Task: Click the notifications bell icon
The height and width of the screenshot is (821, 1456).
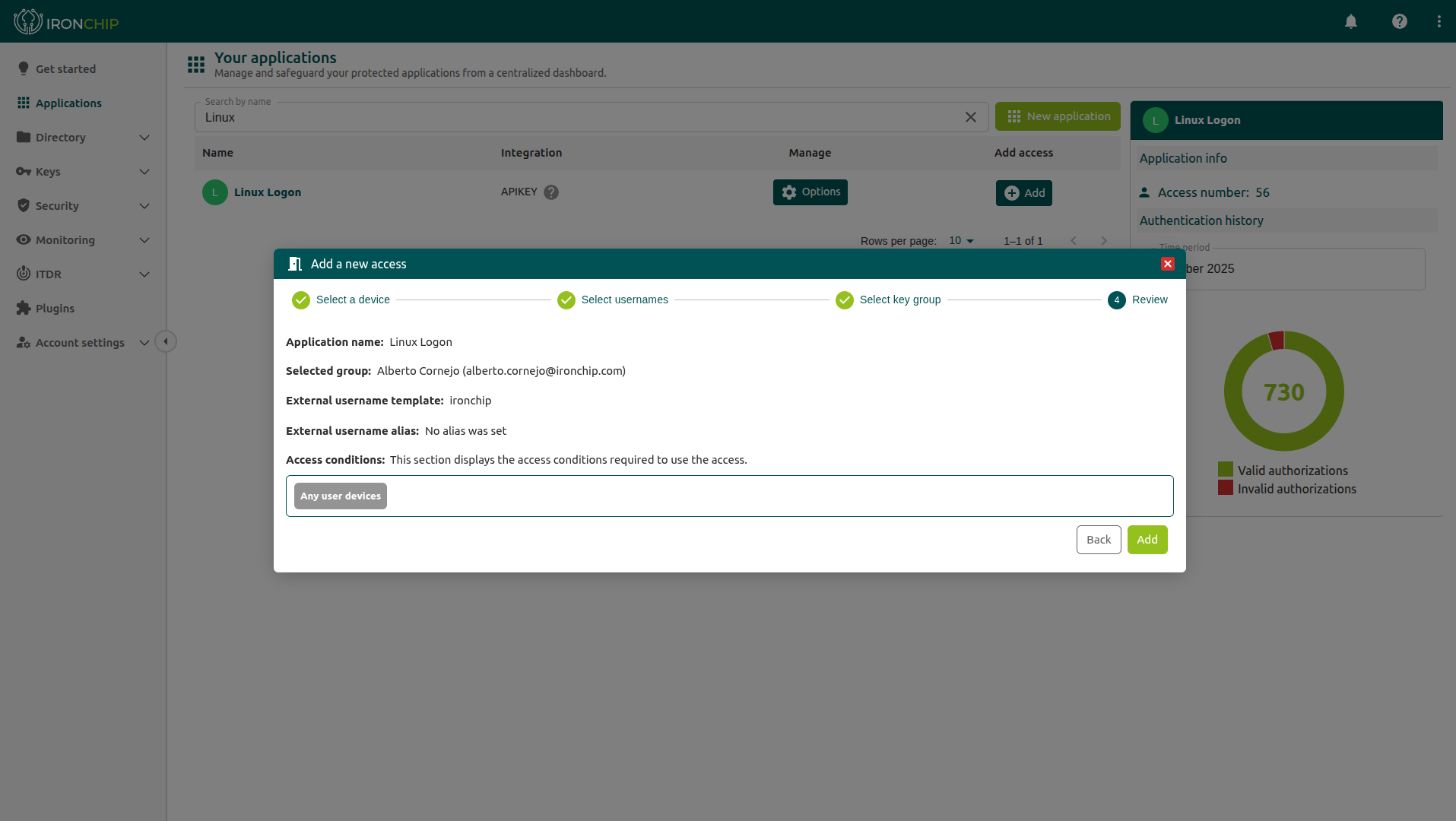Action: pyautogui.click(x=1351, y=21)
